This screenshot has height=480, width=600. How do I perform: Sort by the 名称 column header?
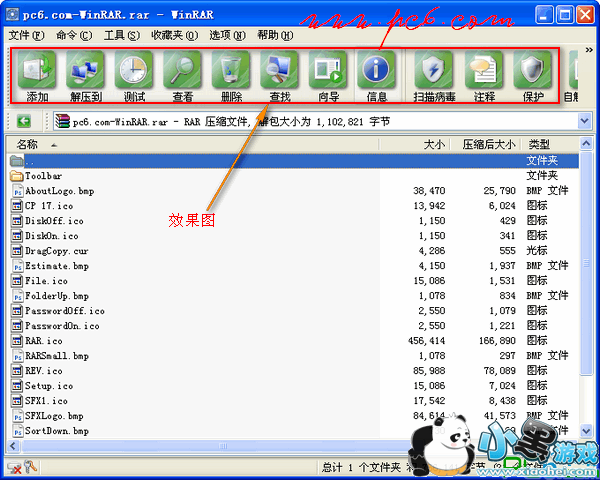[x=193, y=145]
